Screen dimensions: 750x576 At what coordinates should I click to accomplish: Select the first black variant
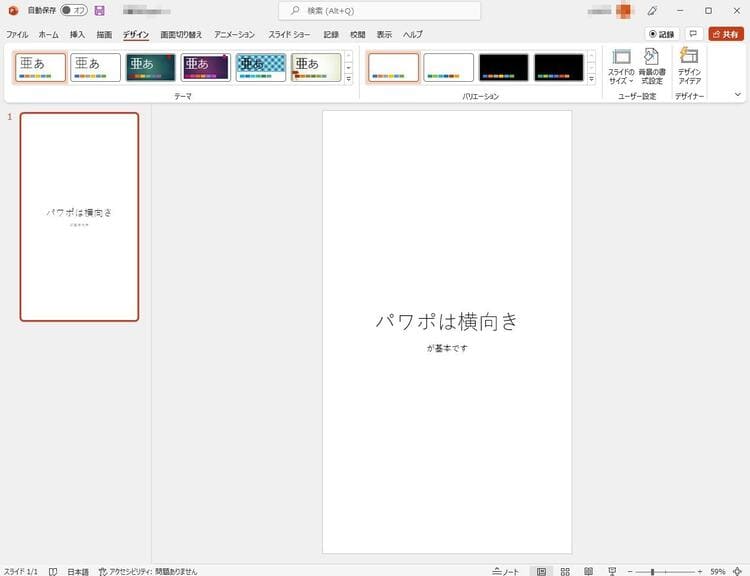coord(504,67)
